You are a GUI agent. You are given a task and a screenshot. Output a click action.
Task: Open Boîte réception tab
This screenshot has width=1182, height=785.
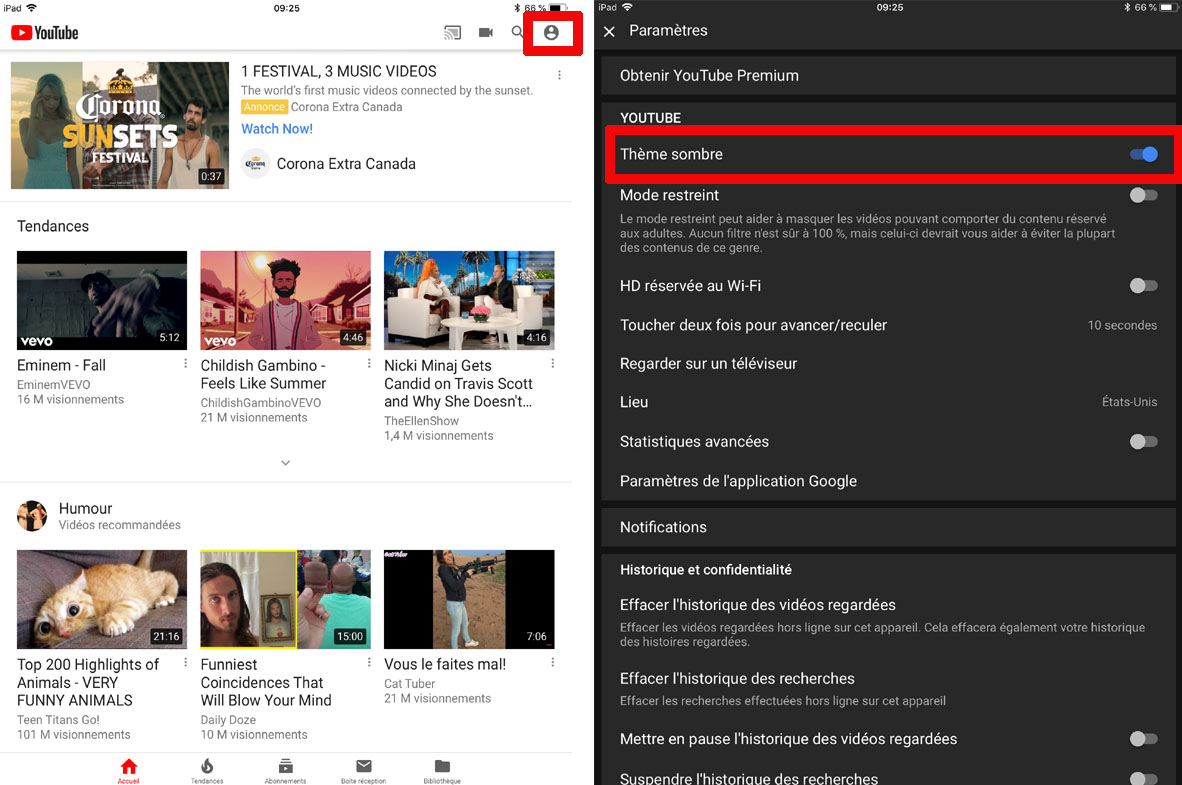coord(363,771)
